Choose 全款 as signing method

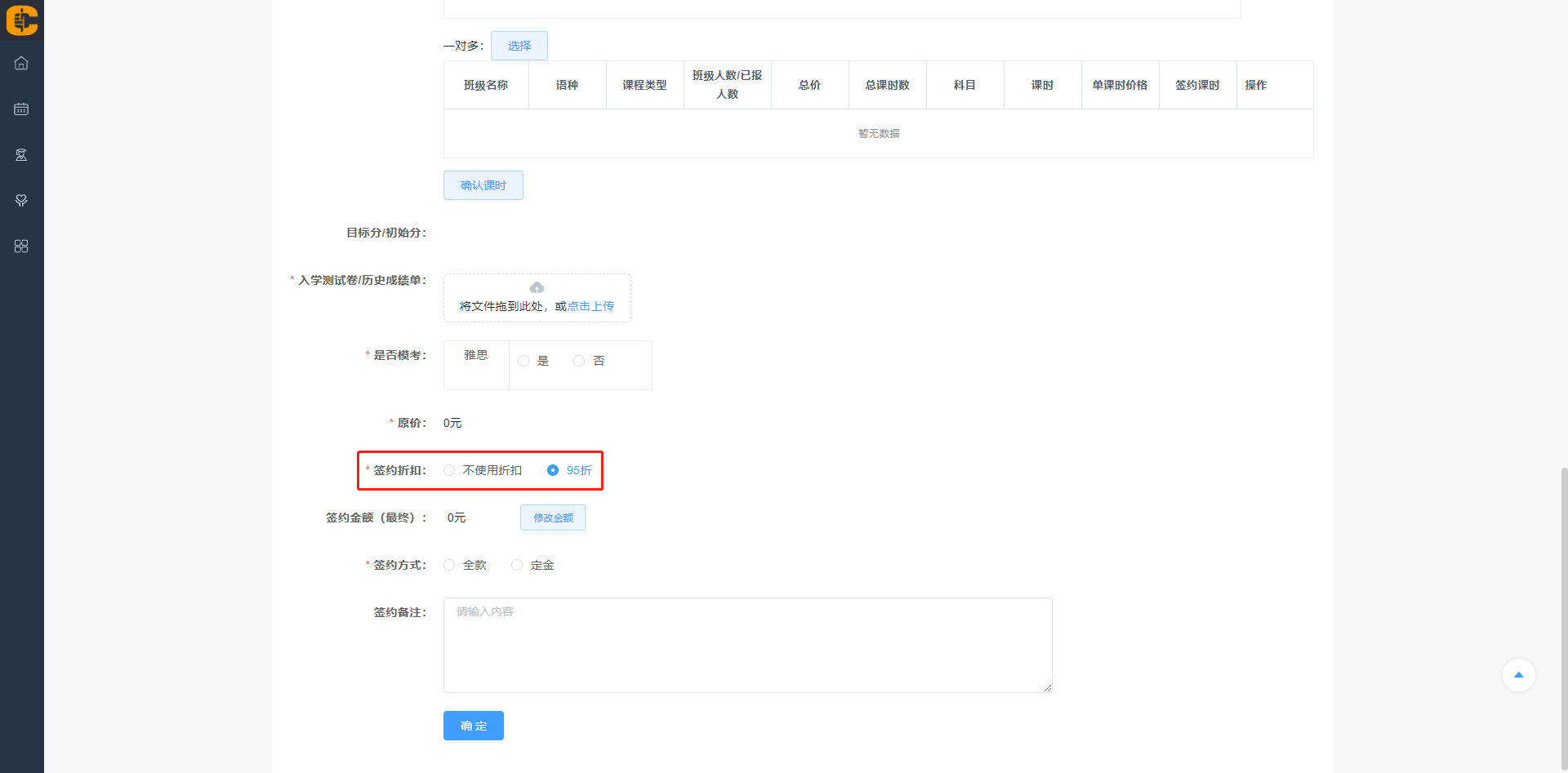click(450, 565)
